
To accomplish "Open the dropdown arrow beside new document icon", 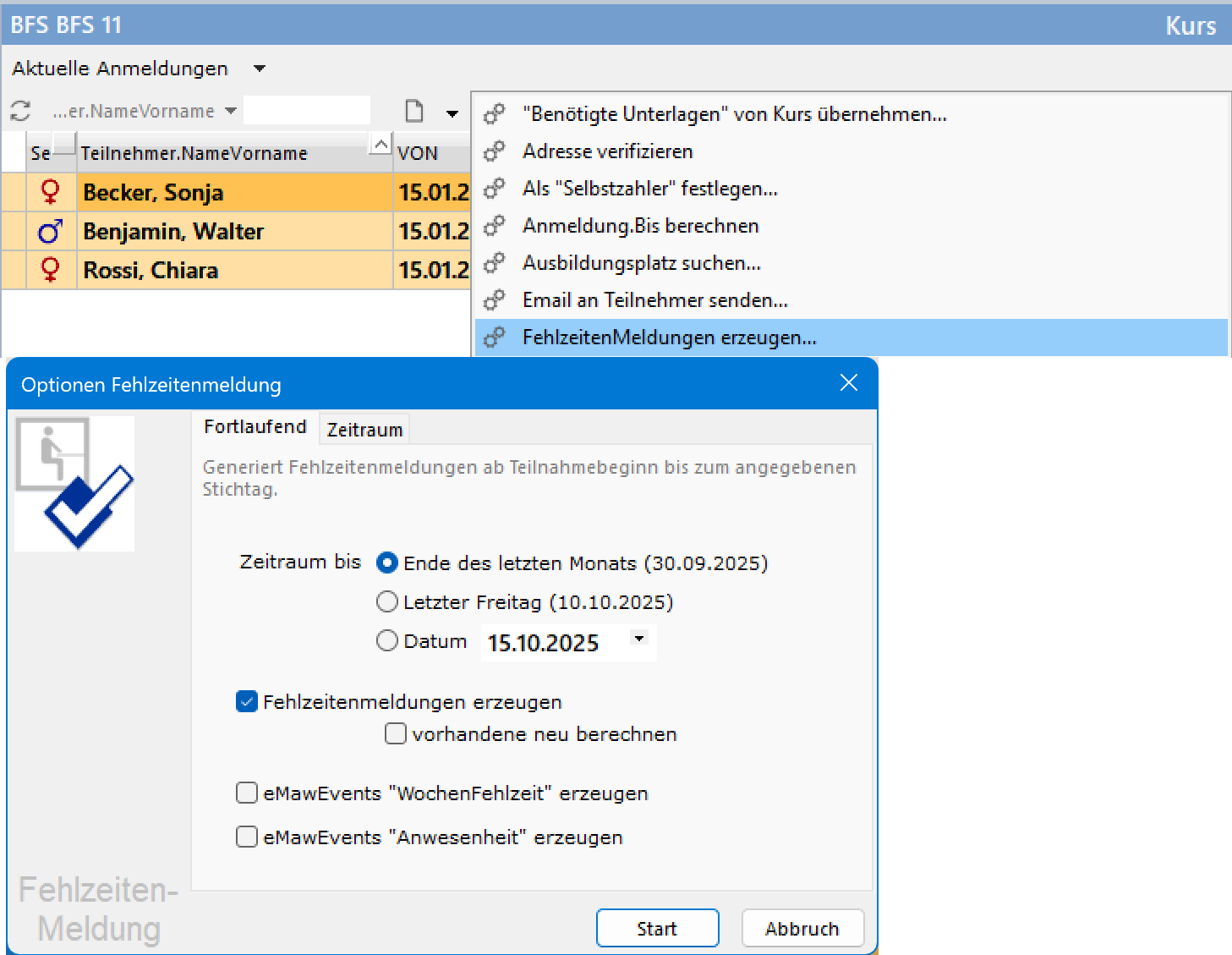I will pyautogui.click(x=452, y=113).
